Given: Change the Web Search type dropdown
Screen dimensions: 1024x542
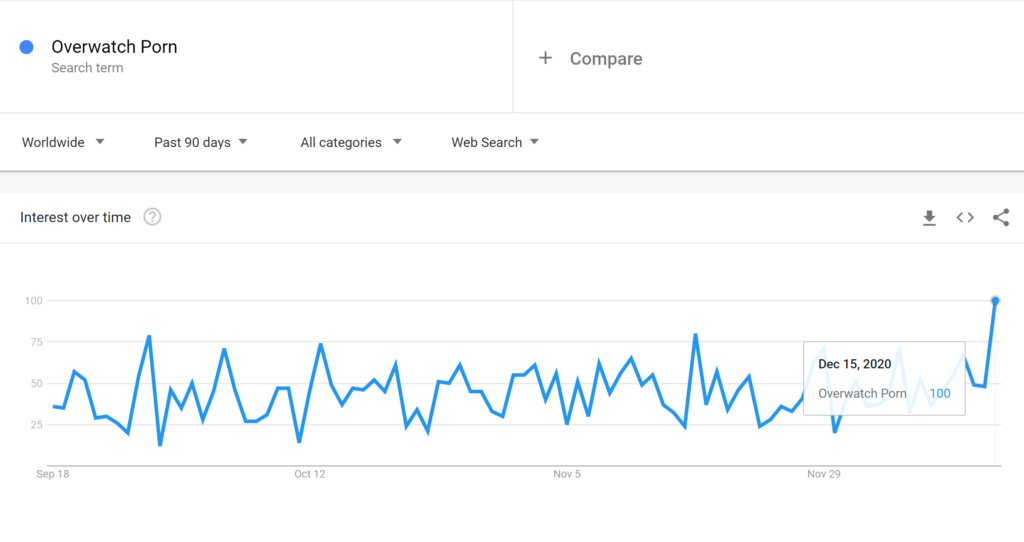Looking at the screenshot, I should click(494, 142).
